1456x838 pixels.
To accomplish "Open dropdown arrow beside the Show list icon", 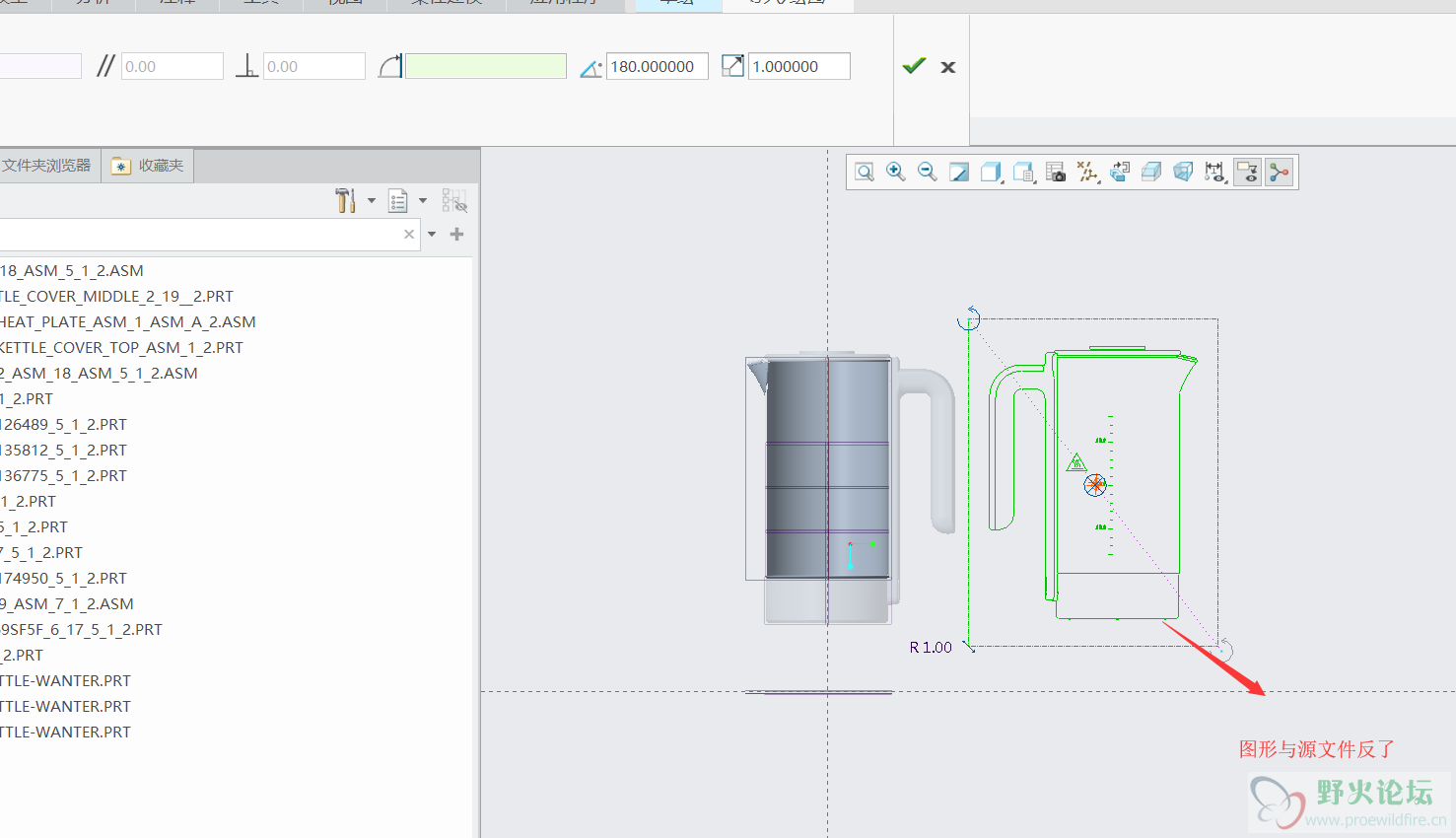I will pyautogui.click(x=423, y=201).
